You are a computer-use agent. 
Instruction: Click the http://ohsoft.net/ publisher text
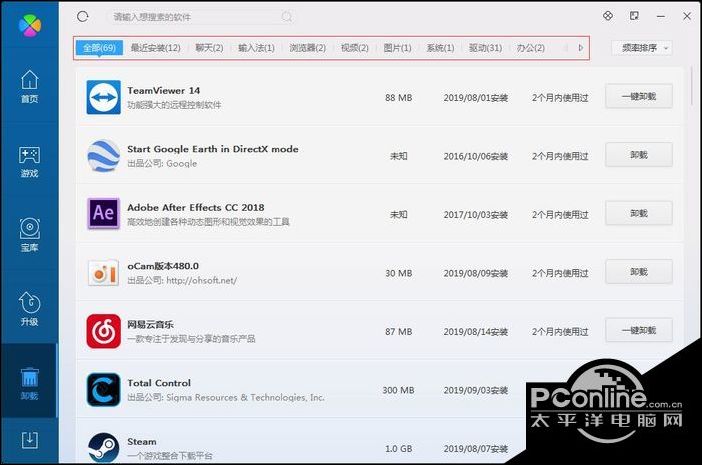point(201,281)
